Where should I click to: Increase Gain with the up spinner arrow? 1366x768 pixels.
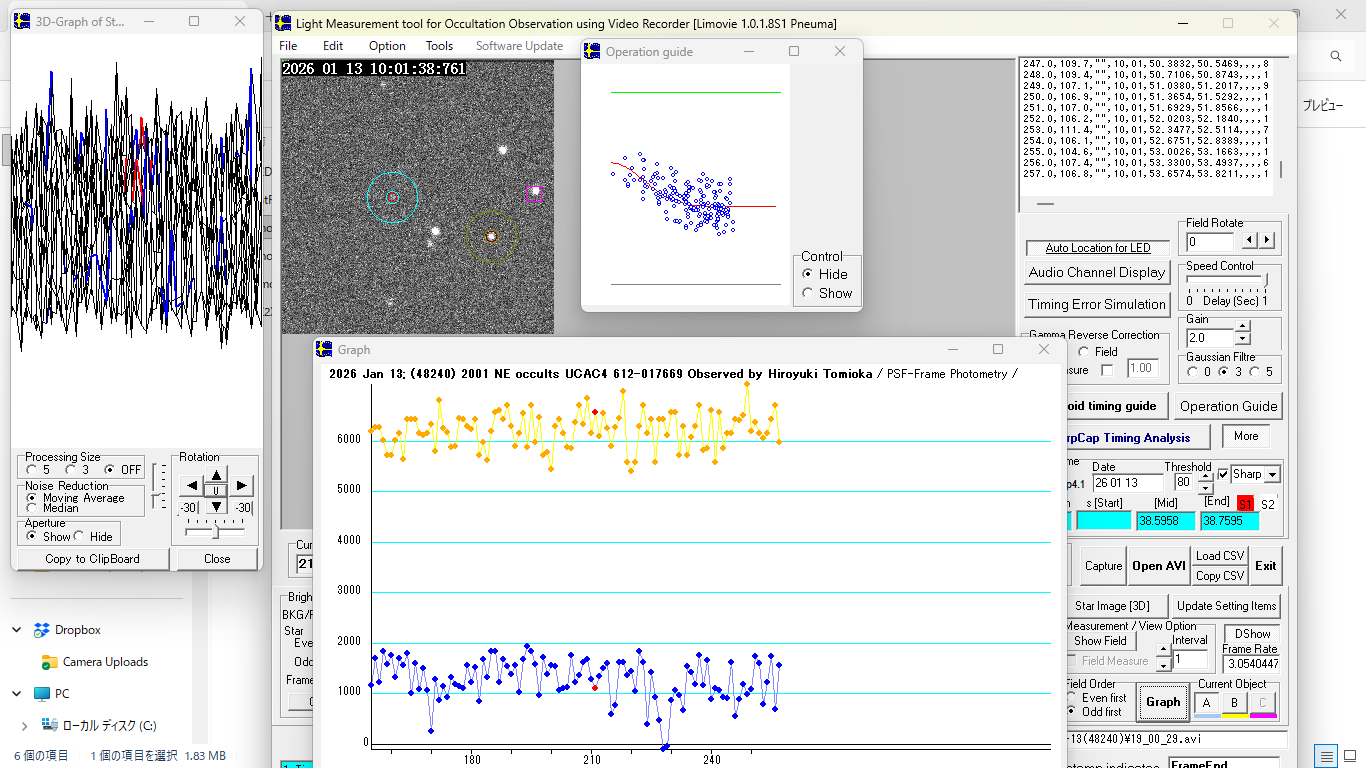click(x=1242, y=328)
